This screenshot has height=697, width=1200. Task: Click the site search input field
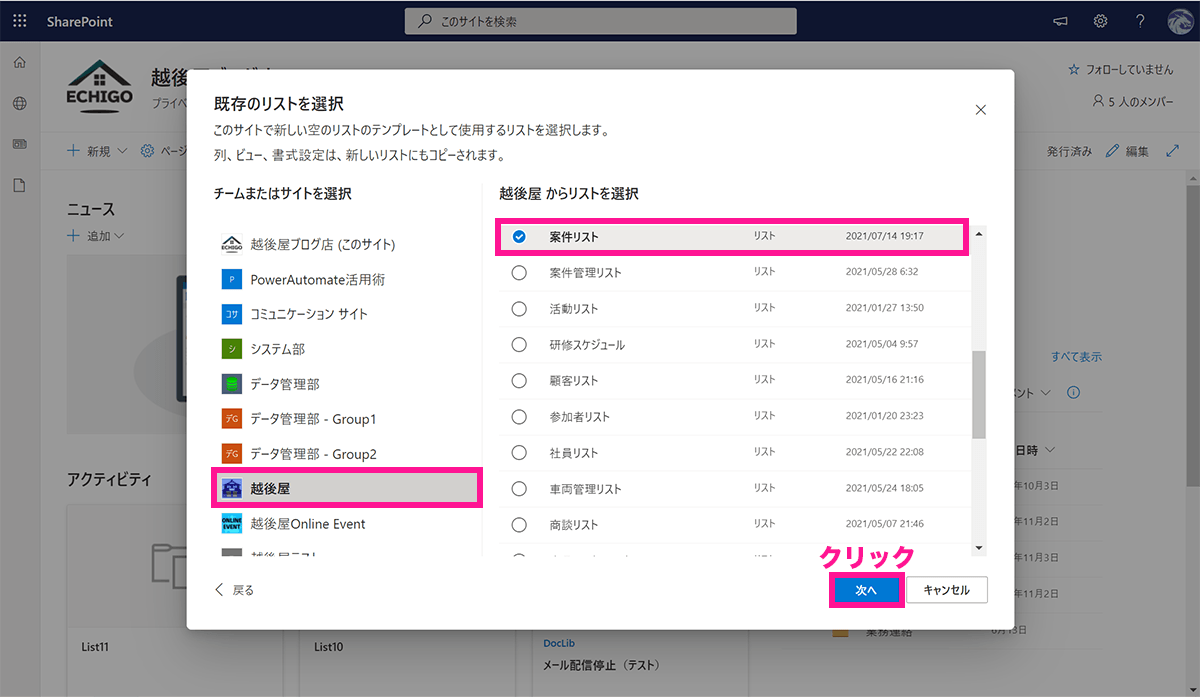[x=600, y=21]
